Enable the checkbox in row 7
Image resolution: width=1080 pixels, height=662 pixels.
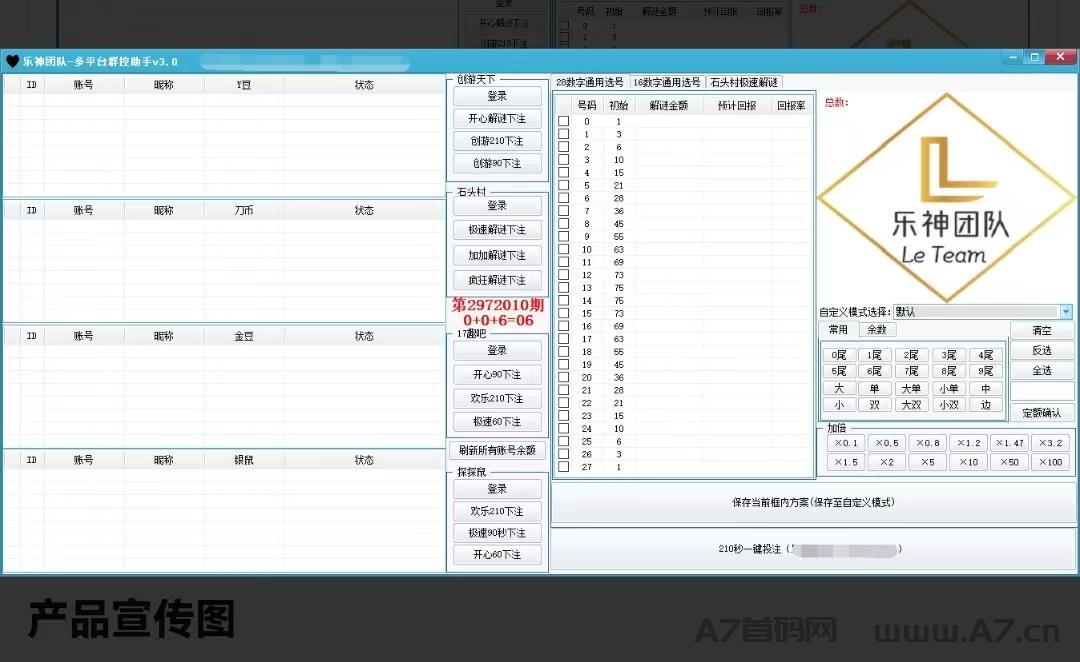pyautogui.click(x=563, y=211)
